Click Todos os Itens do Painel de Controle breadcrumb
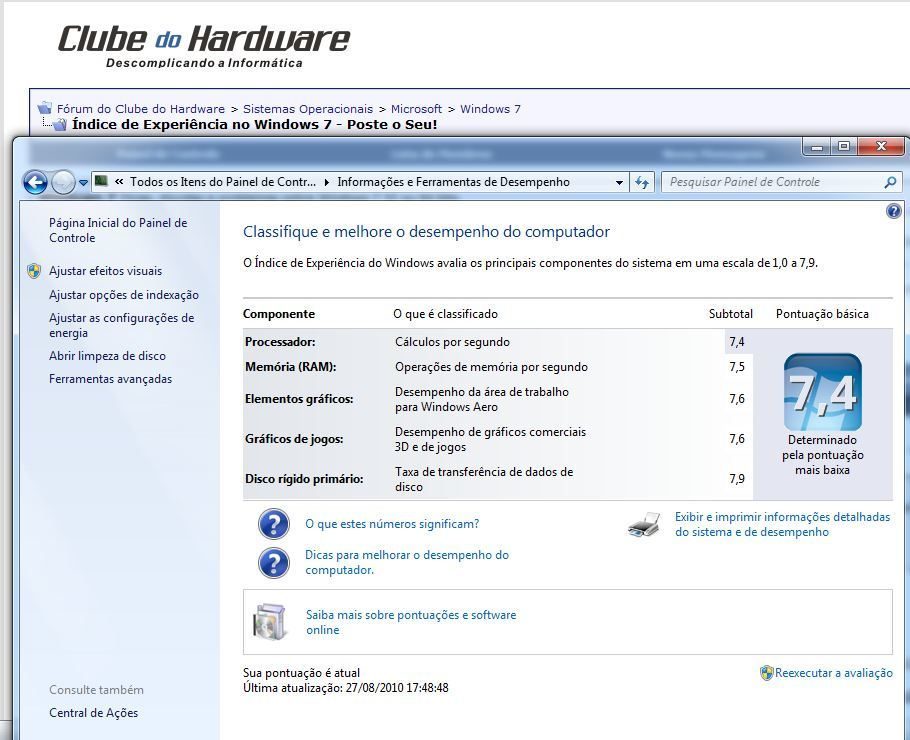Viewport: 910px width, 740px height. click(x=223, y=182)
